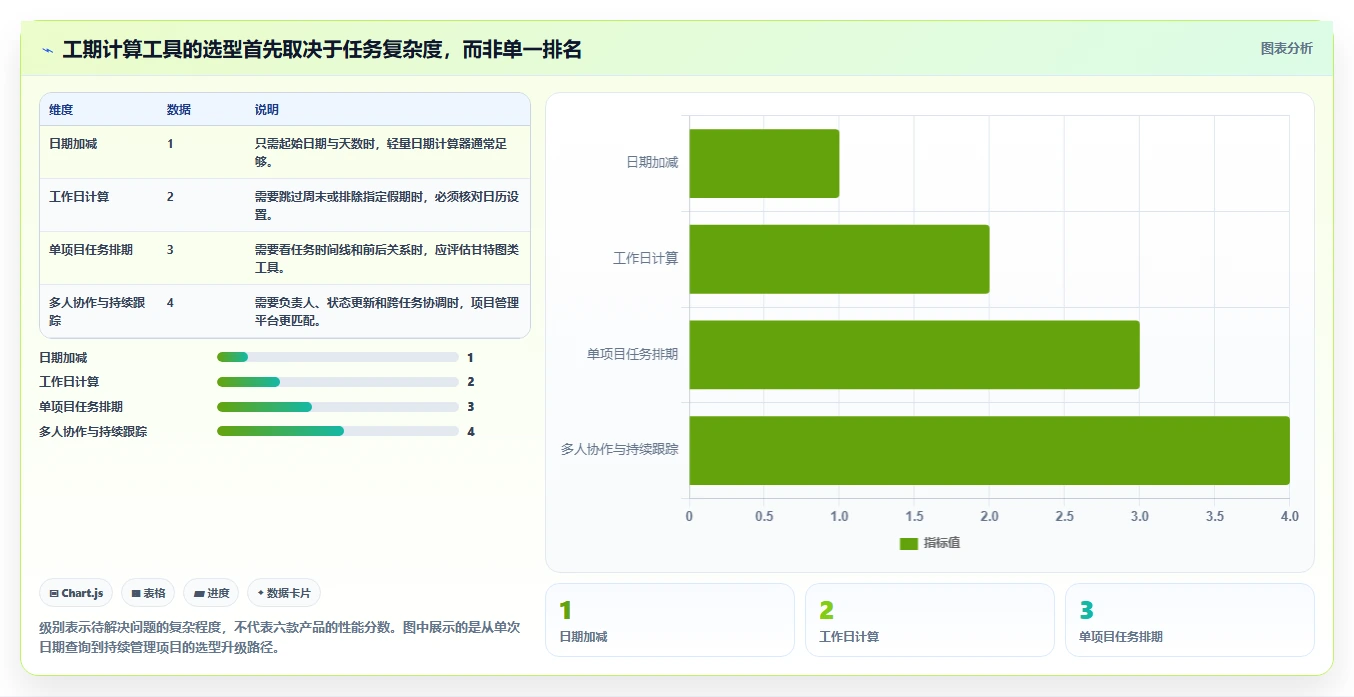Click the lightning icon beside the title
This screenshot has width=1354, height=697.
tap(47, 49)
